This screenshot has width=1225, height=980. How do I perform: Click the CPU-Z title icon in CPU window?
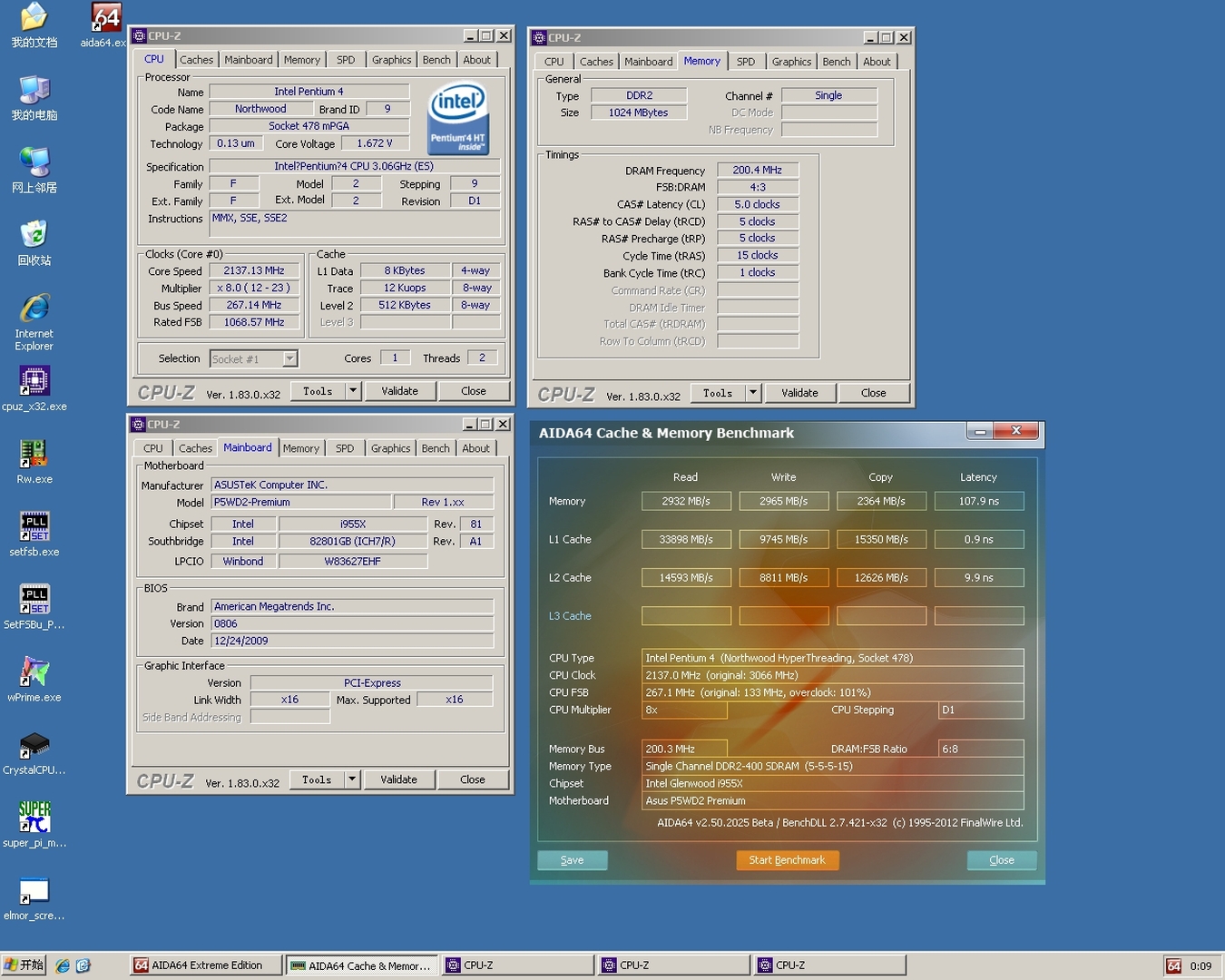pyautogui.click(x=139, y=35)
